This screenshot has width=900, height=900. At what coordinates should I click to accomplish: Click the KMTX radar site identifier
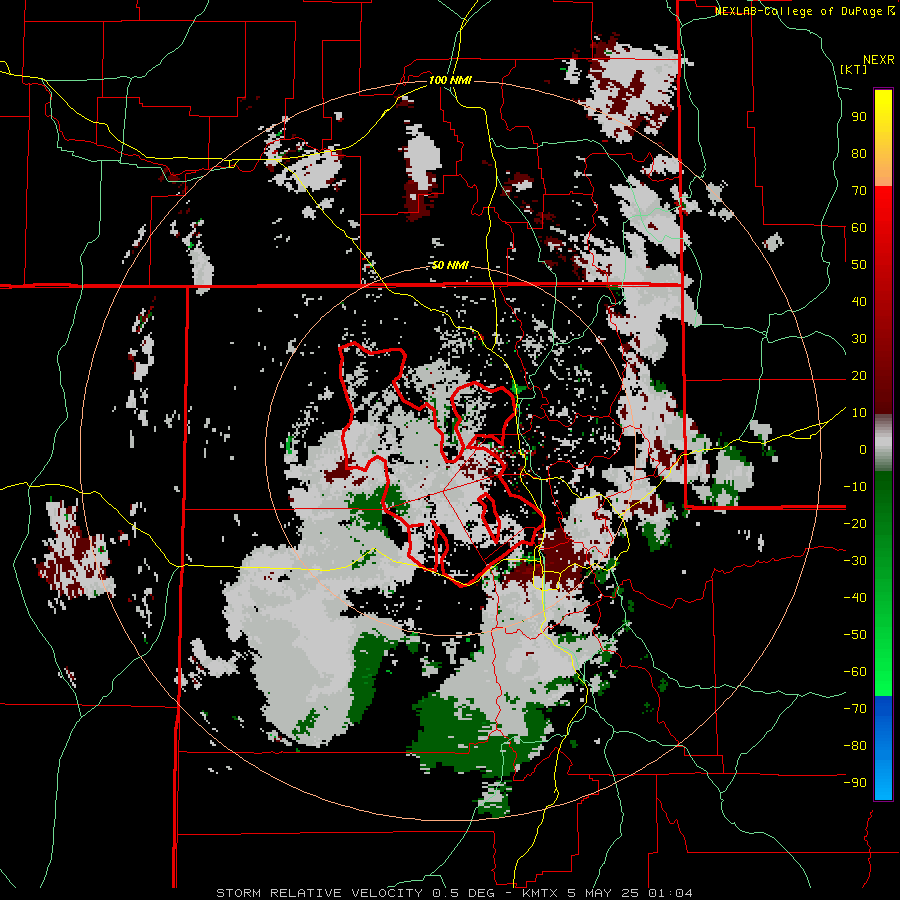point(541,893)
